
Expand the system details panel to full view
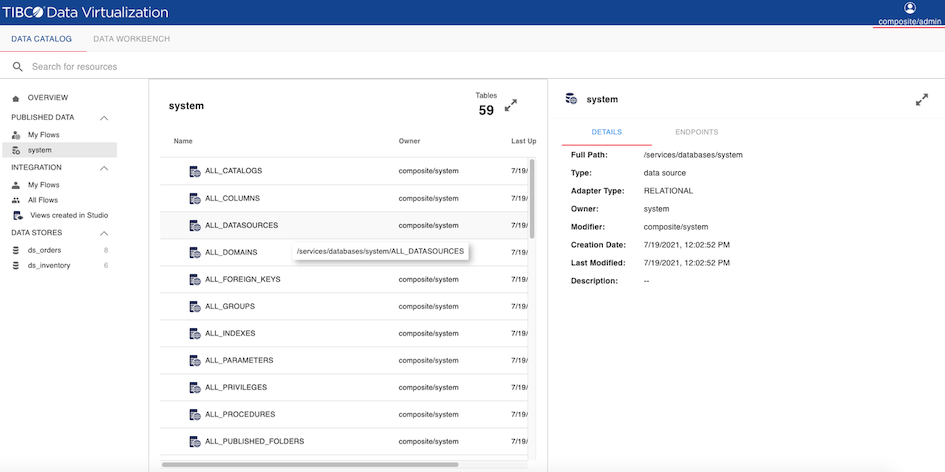click(921, 100)
